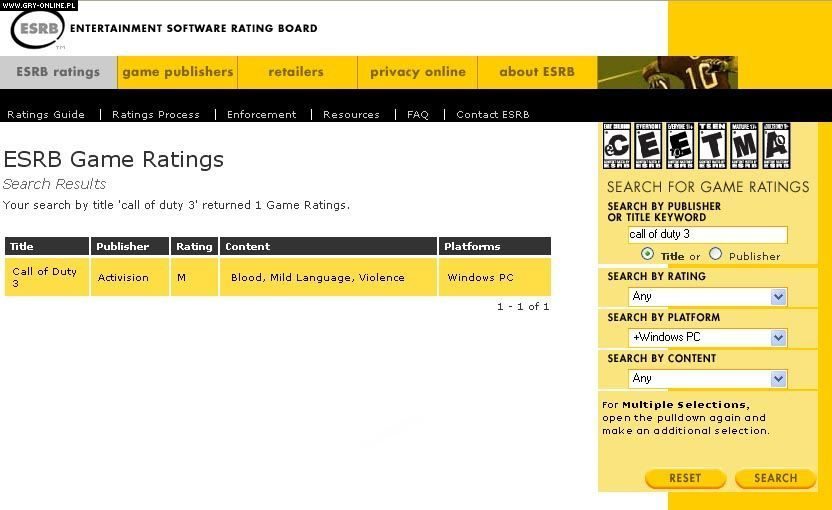The width and height of the screenshot is (832, 510).
Task: Select the Title radio button
Action: click(648, 255)
